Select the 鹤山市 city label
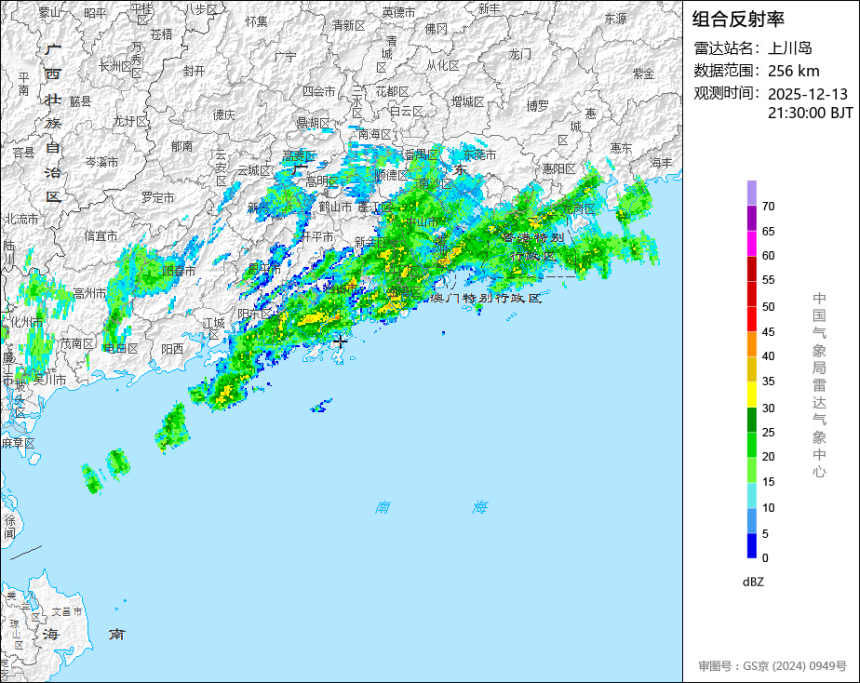 (335, 207)
